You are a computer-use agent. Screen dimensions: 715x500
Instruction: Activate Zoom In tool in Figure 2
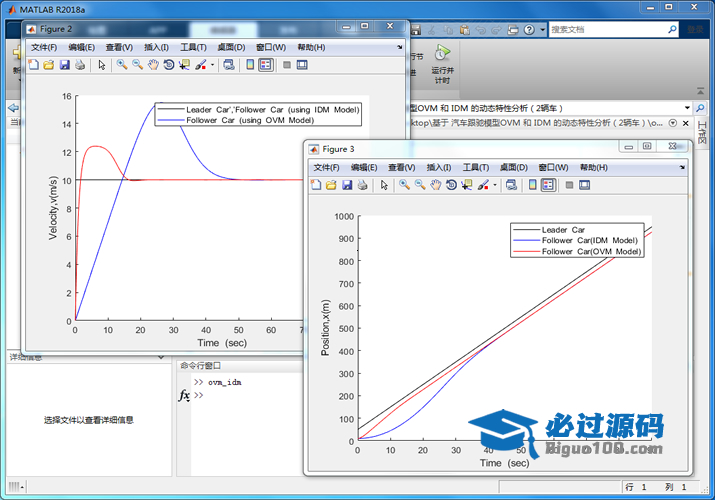point(122,65)
